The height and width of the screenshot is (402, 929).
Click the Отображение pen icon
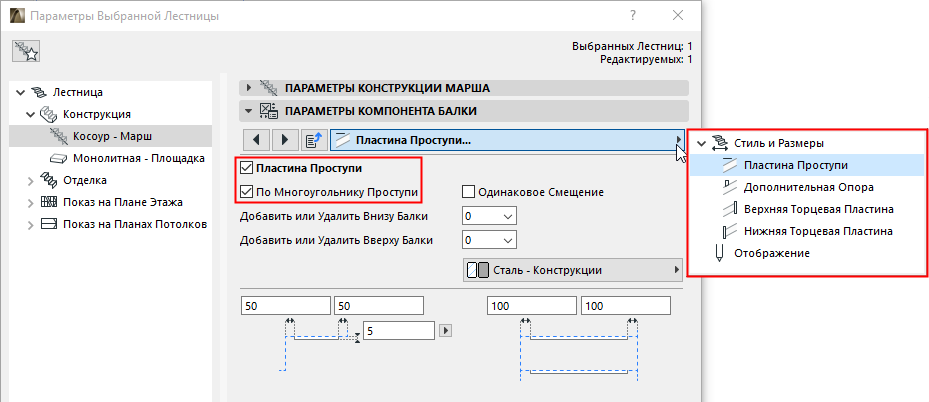(720, 253)
